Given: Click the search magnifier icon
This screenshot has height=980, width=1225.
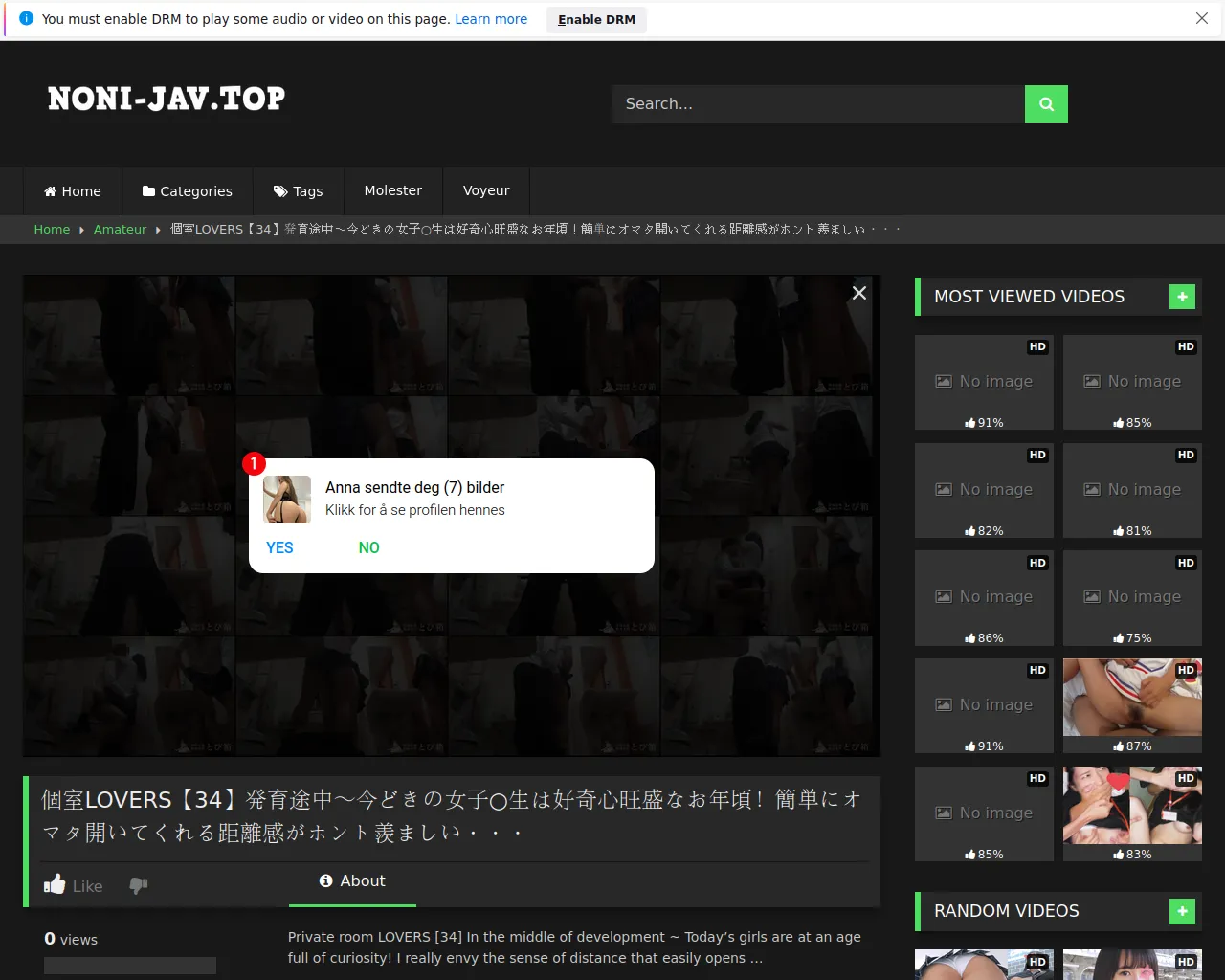Looking at the screenshot, I should click(1045, 103).
